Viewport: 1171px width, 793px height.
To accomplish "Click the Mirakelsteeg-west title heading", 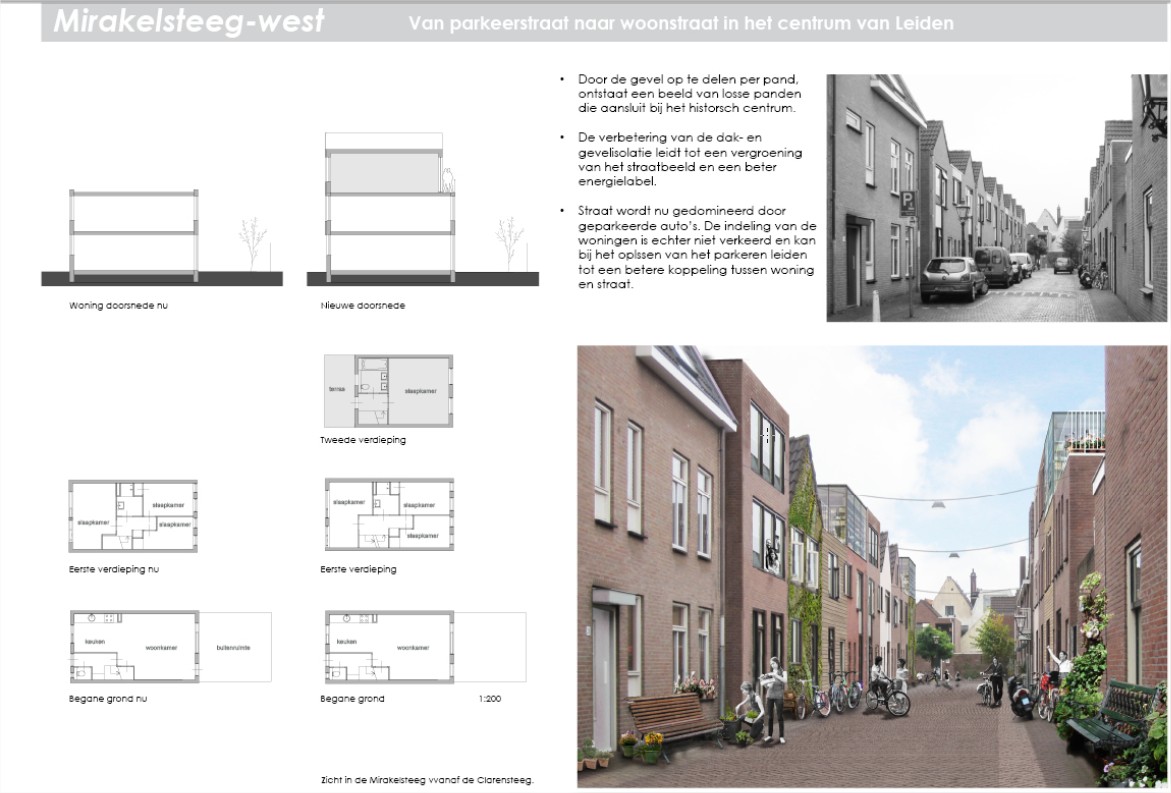I will (x=188, y=22).
